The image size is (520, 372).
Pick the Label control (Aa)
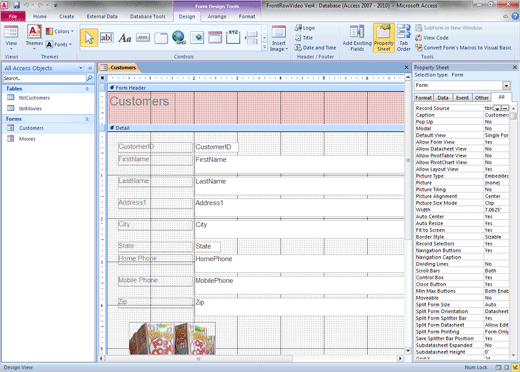click(125, 38)
